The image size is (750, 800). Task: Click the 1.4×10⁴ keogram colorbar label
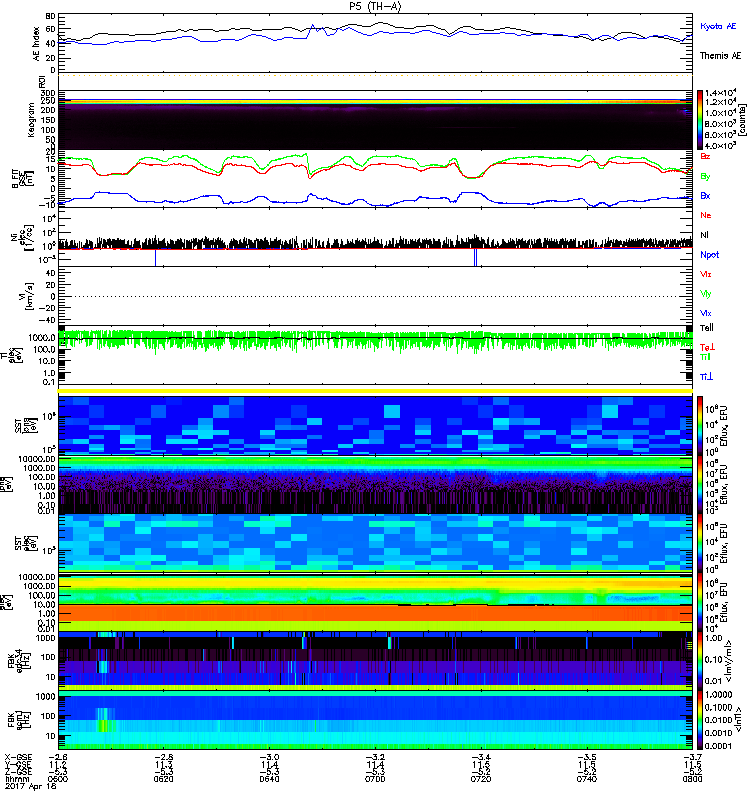(x=720, y=93)
